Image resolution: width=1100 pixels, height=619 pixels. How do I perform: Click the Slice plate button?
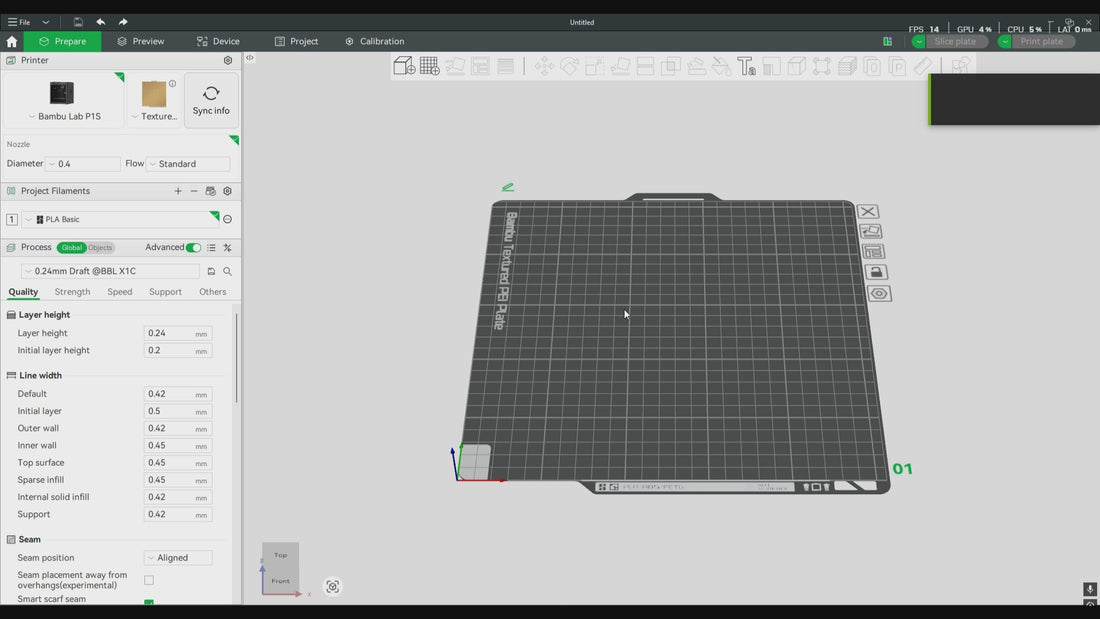[x=953, y=41]
